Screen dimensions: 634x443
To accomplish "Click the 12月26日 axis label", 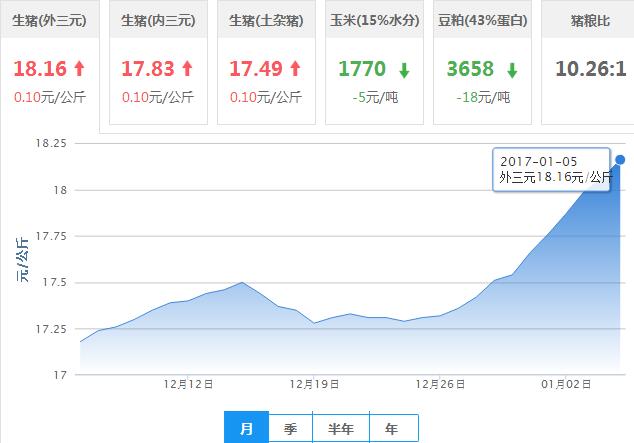I will coord(440,384).
